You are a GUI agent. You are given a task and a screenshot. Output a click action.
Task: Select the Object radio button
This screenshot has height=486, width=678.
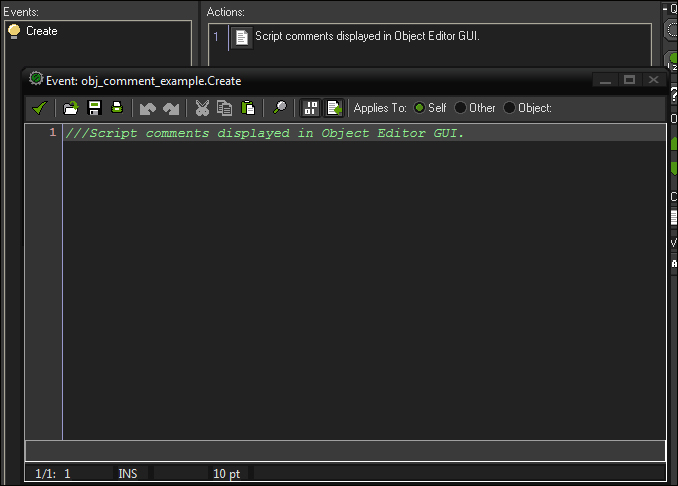[509, 108]
